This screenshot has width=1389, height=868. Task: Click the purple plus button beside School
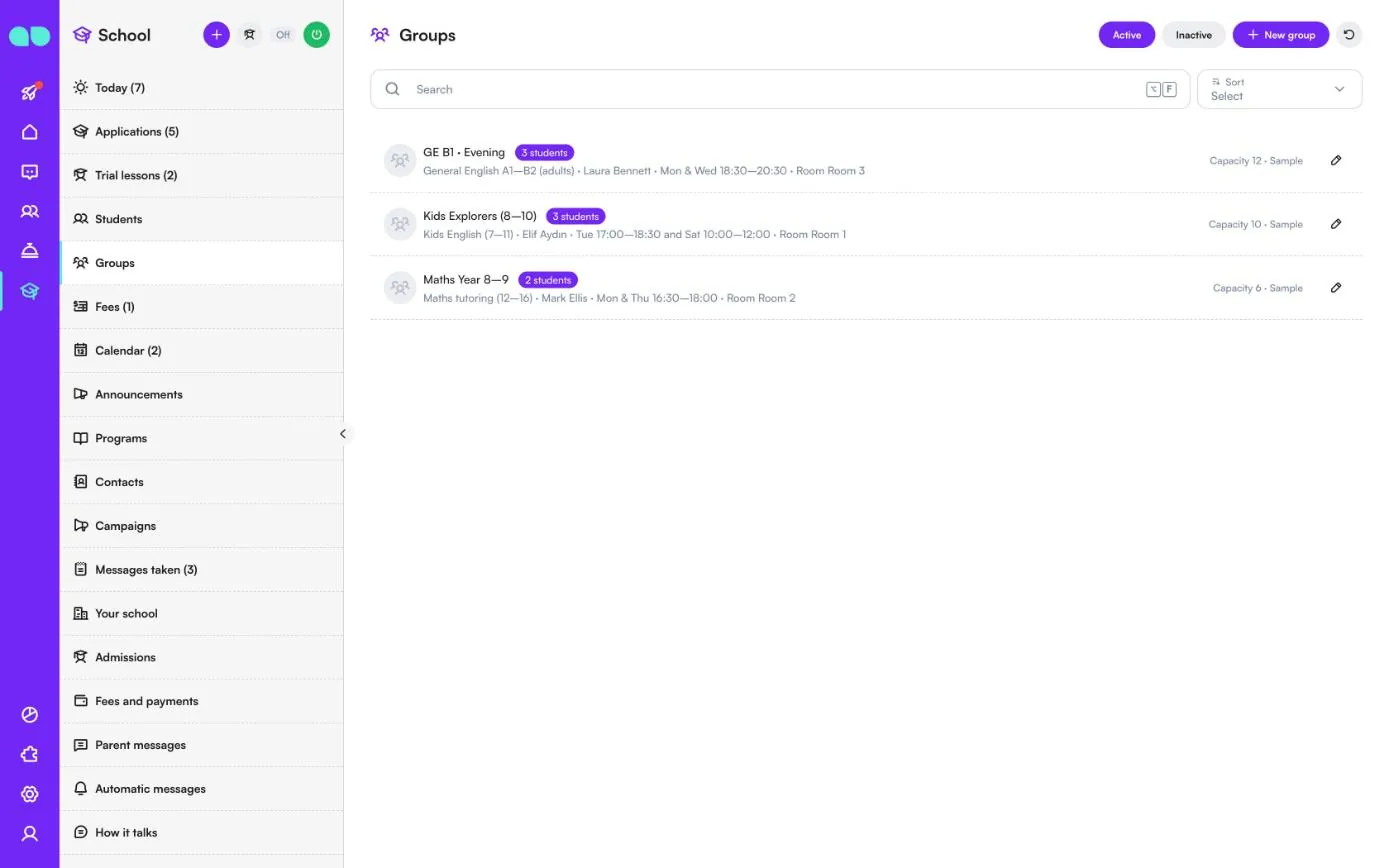point(216,35)
